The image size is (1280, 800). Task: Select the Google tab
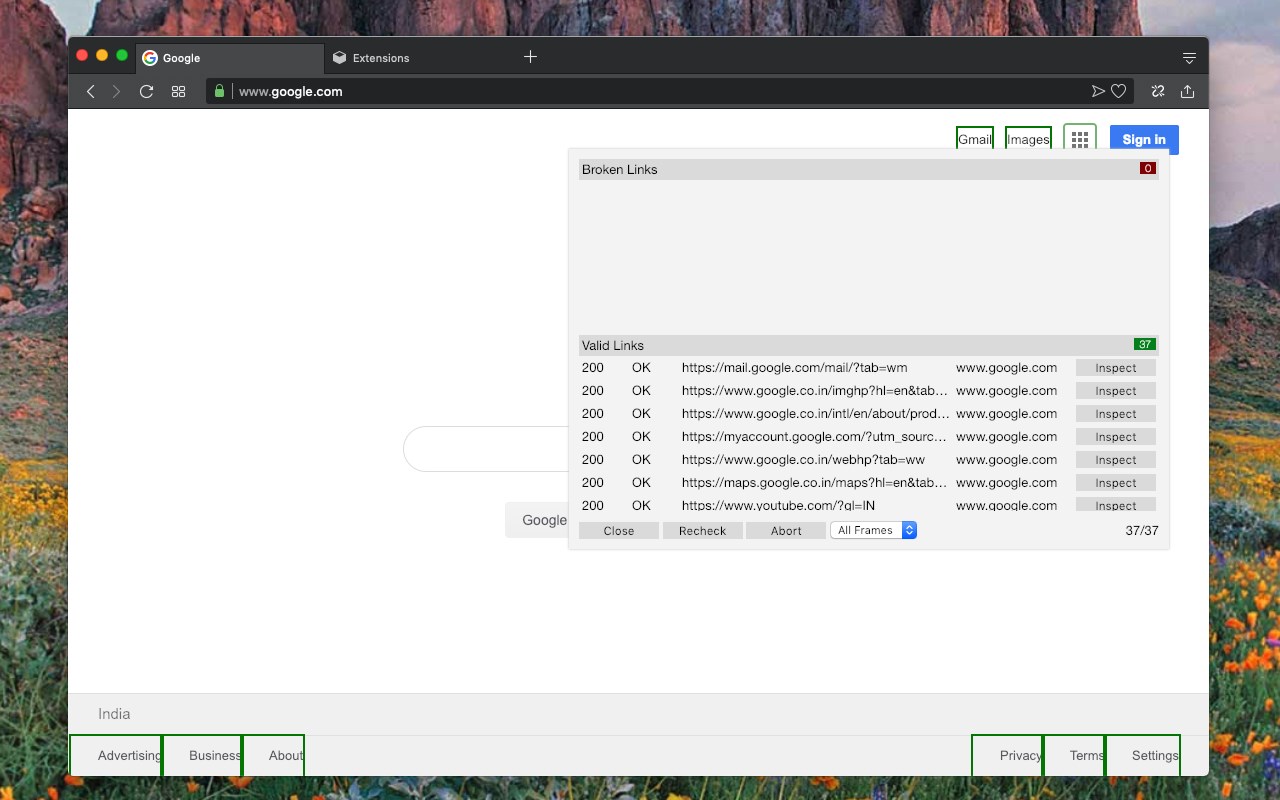pyautogui.click(x=232, y=58)
